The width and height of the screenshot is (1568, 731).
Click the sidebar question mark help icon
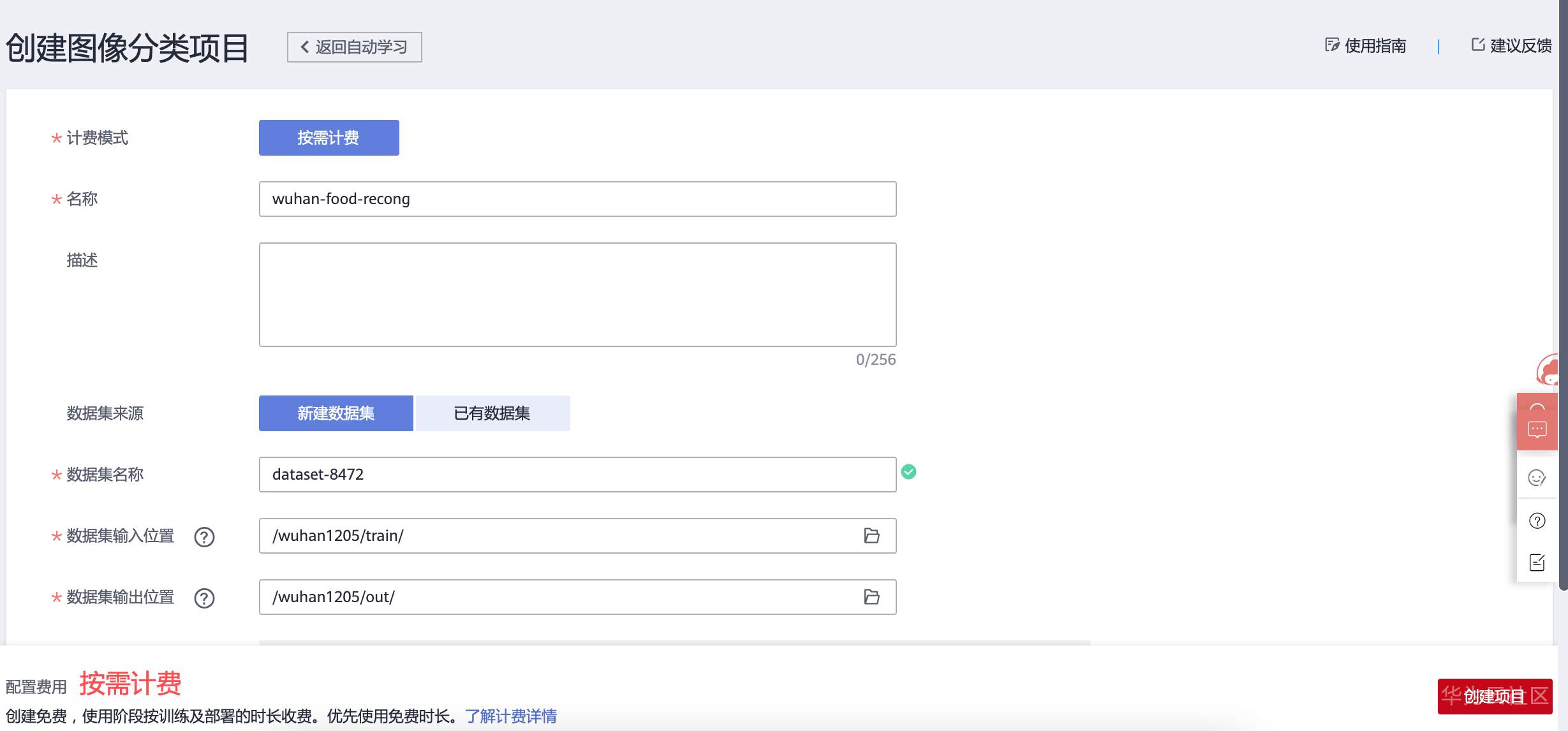click(1537, 521)
